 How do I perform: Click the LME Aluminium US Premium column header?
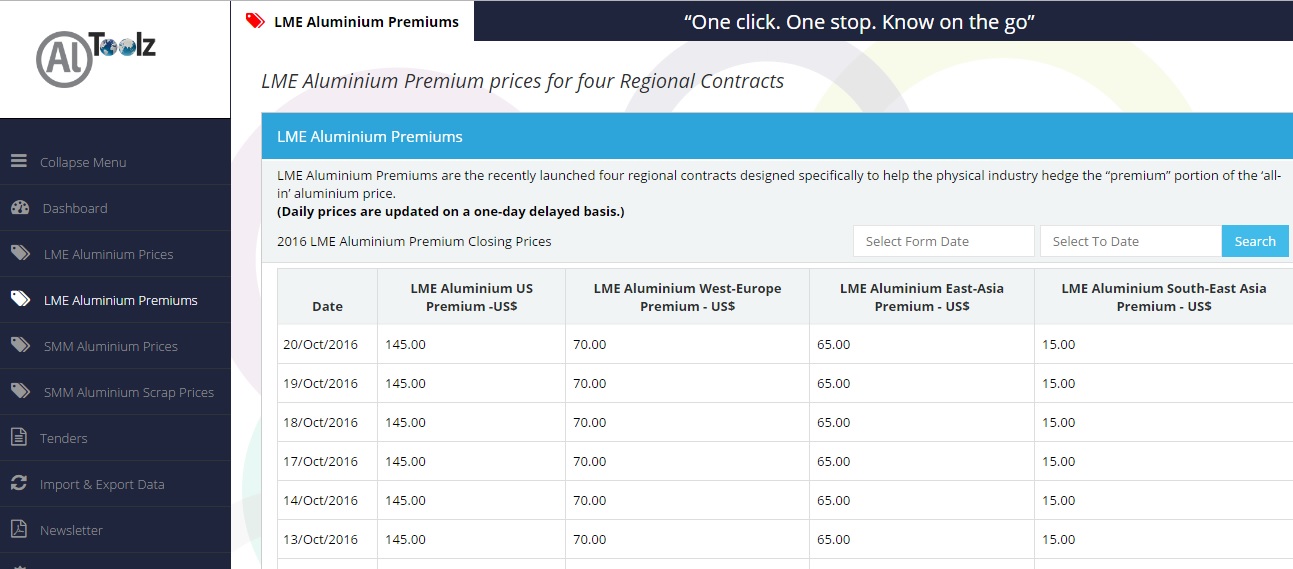coord(471,297)
